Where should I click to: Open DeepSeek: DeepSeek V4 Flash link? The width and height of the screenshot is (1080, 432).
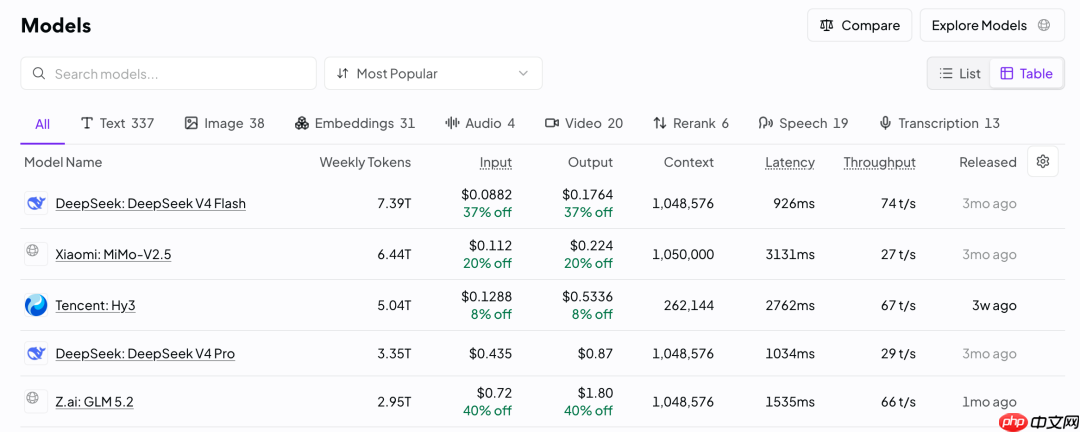[151, 203]
